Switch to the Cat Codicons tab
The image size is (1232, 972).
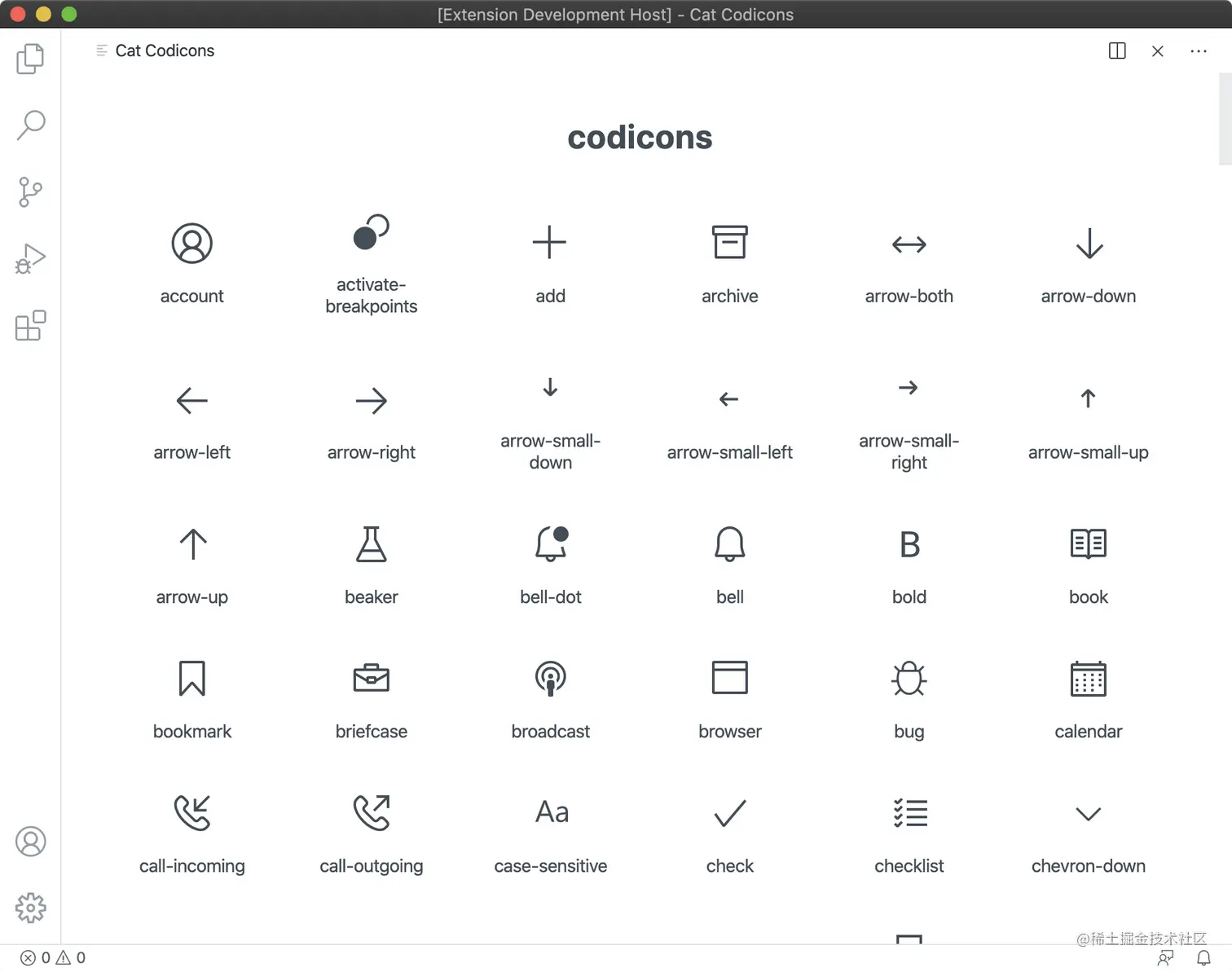pos(164,51)
